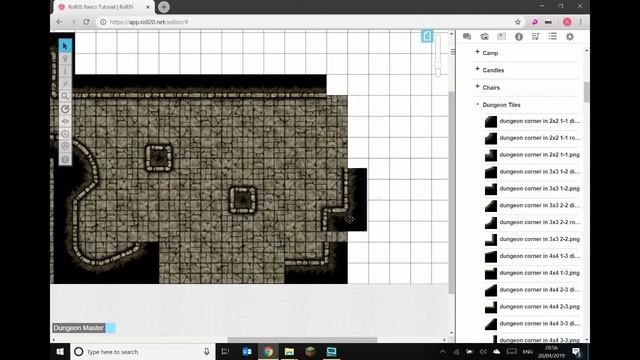The height and width of the screenshot is (360, 640).
Task: Open Task View on the taskbar
Action: [x=225, y=351]
